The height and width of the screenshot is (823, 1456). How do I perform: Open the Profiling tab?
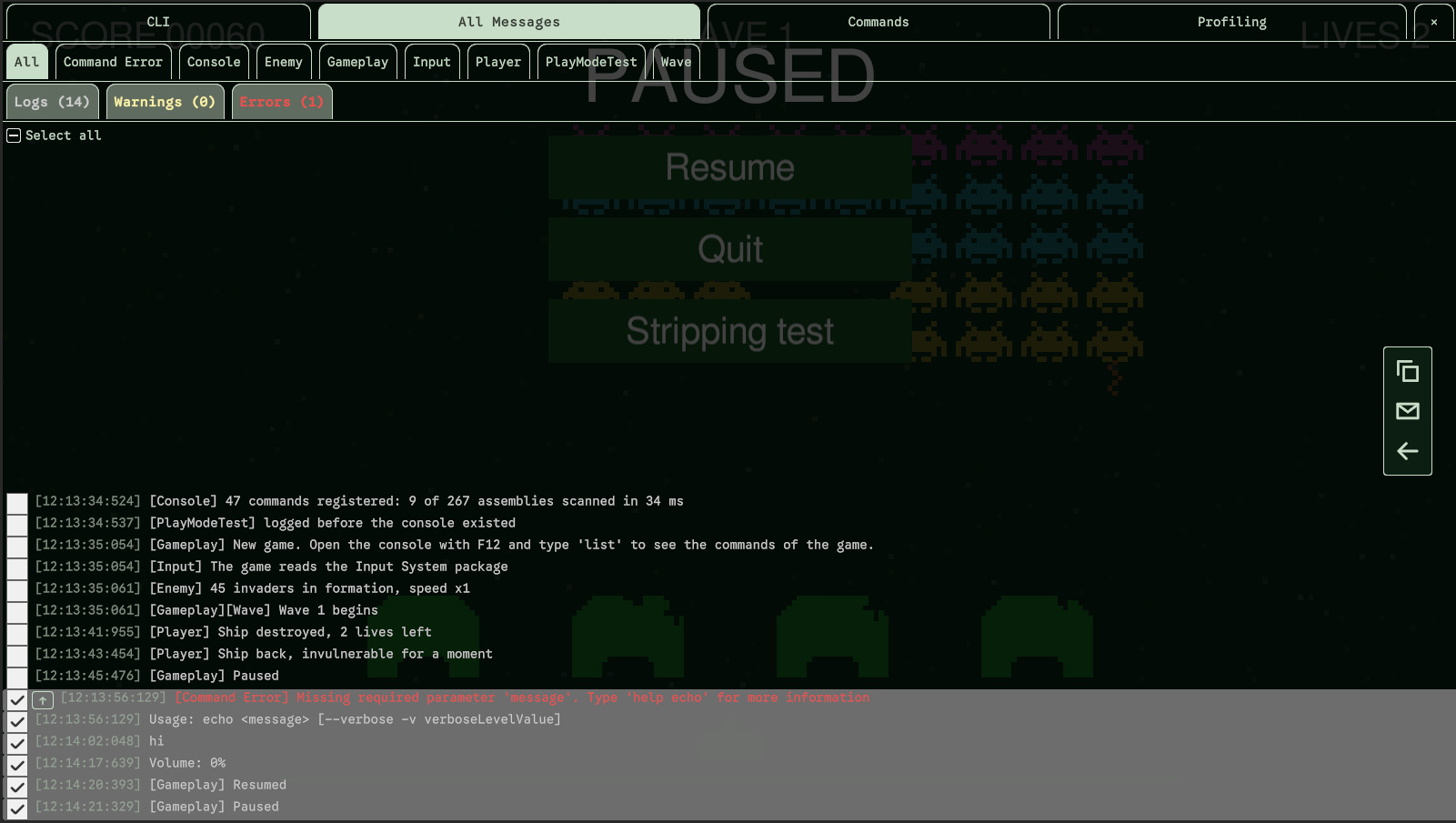click(1232, 22)
